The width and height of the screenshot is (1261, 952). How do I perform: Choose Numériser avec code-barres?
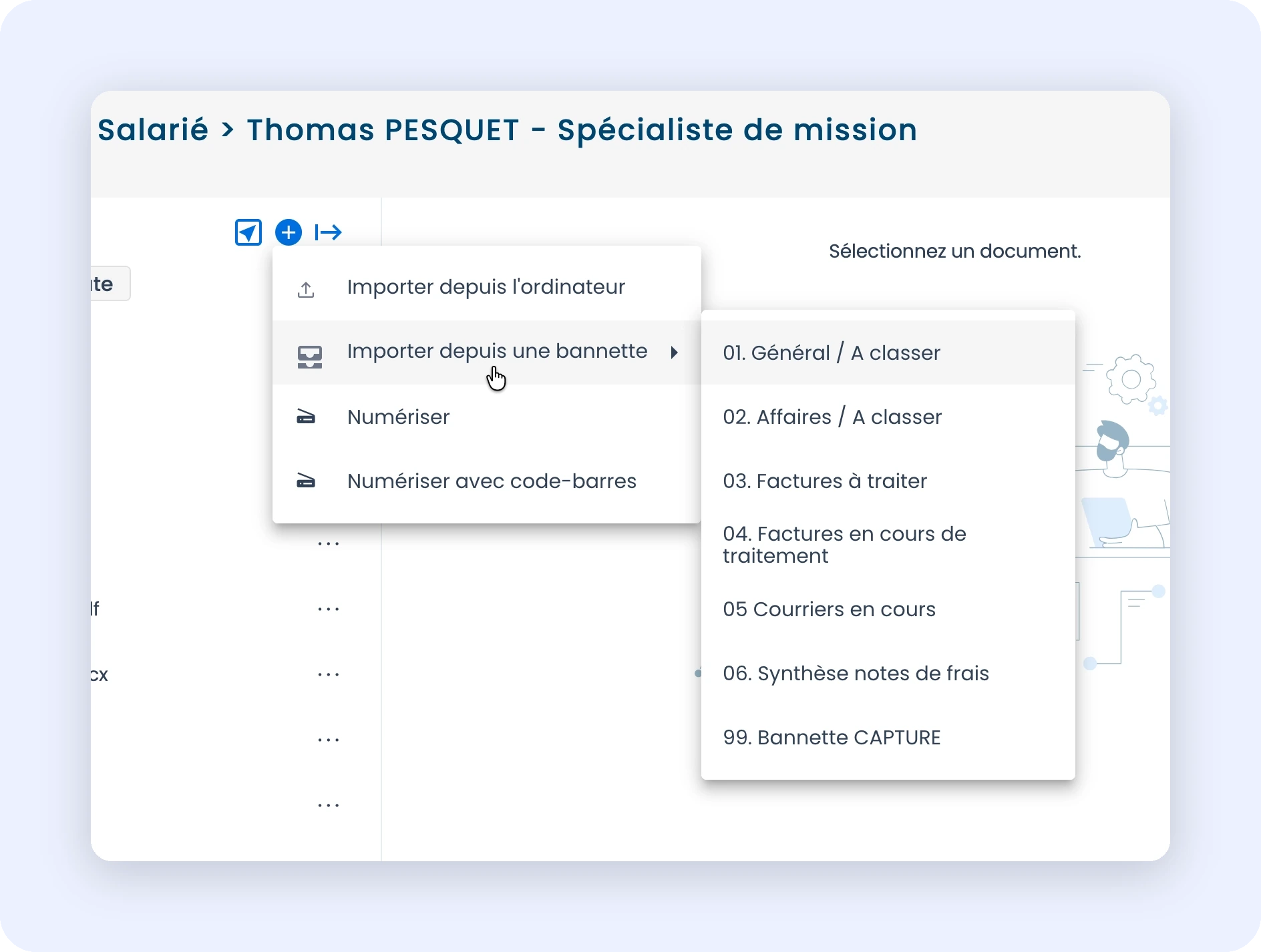click(x=487, y=481)
